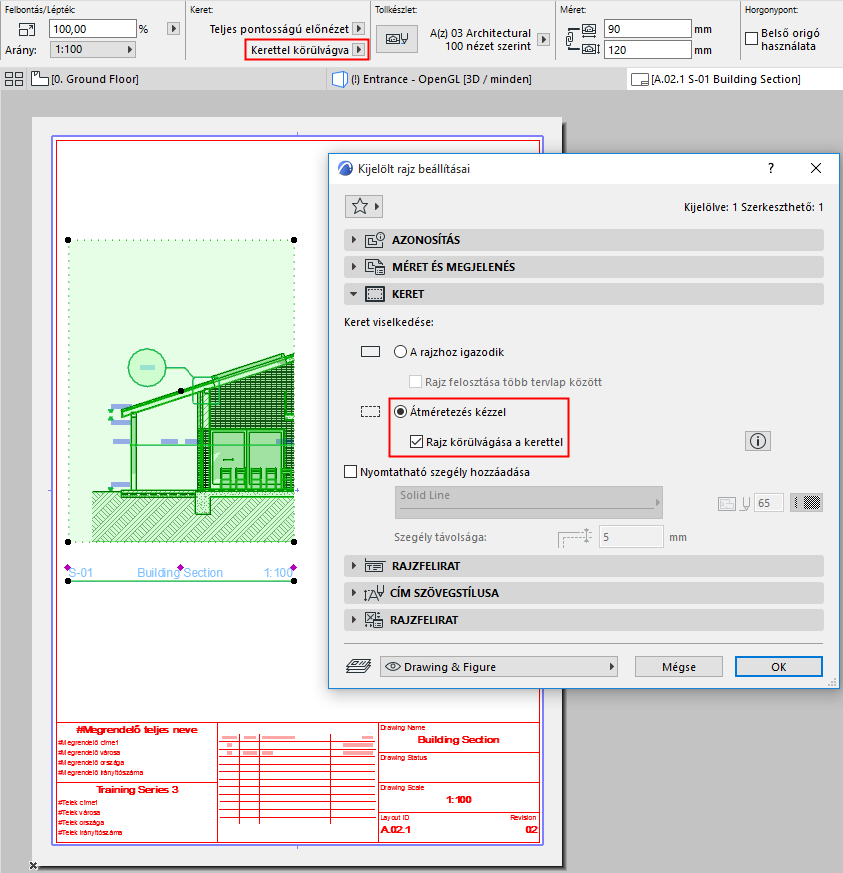Switch to the 0. Ground Floor tab
Image resolution: width=843 pixels, height=873 pixels.
pos(85,79)
